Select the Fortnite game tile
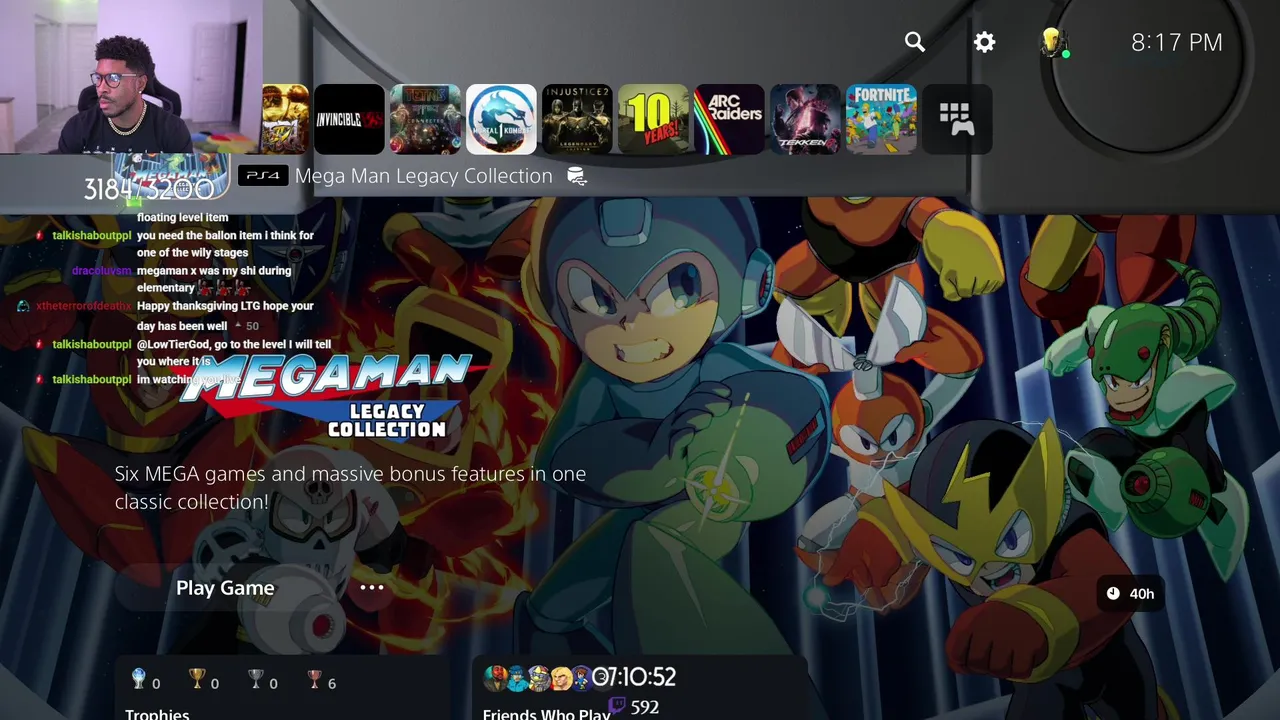 click(881, 119)
